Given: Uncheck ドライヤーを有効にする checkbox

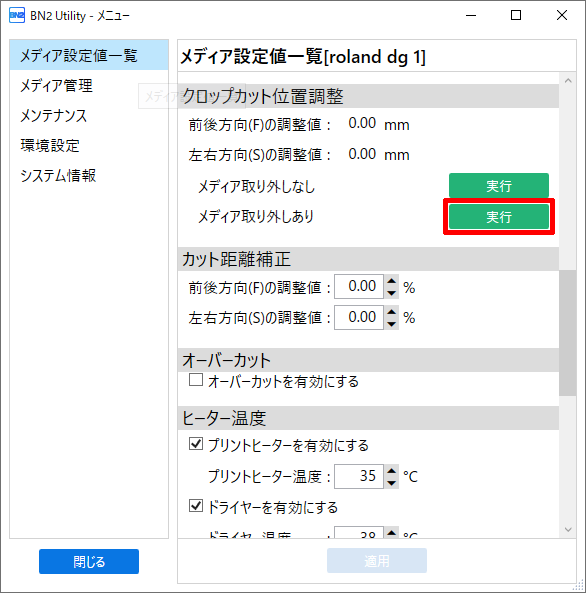Looking at the screenshot, I should (x=196, y=505).
